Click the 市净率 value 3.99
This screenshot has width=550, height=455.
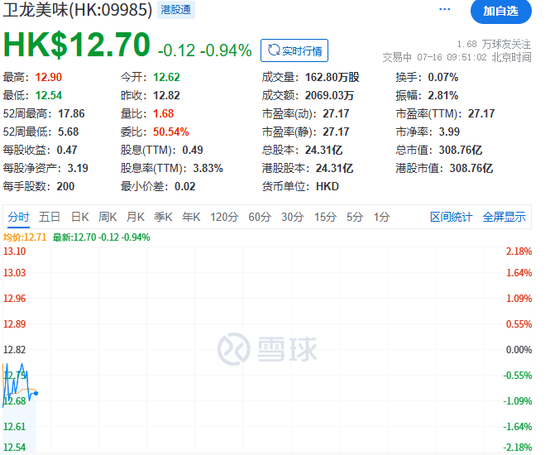449,132
